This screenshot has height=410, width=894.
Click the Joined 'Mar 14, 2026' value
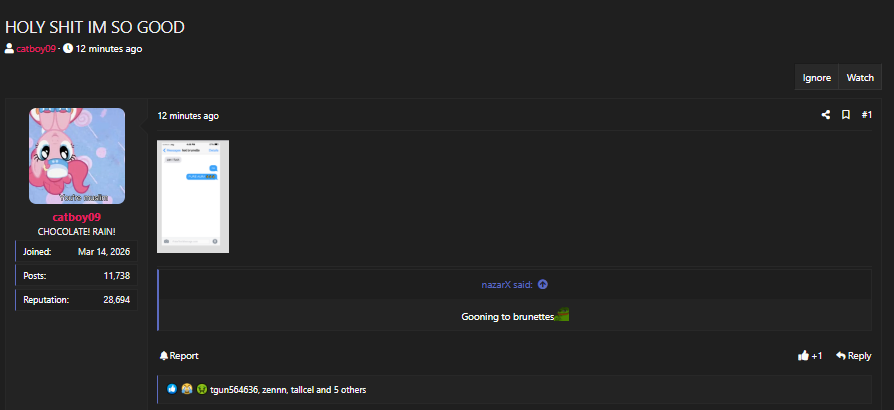click(104, 251)
